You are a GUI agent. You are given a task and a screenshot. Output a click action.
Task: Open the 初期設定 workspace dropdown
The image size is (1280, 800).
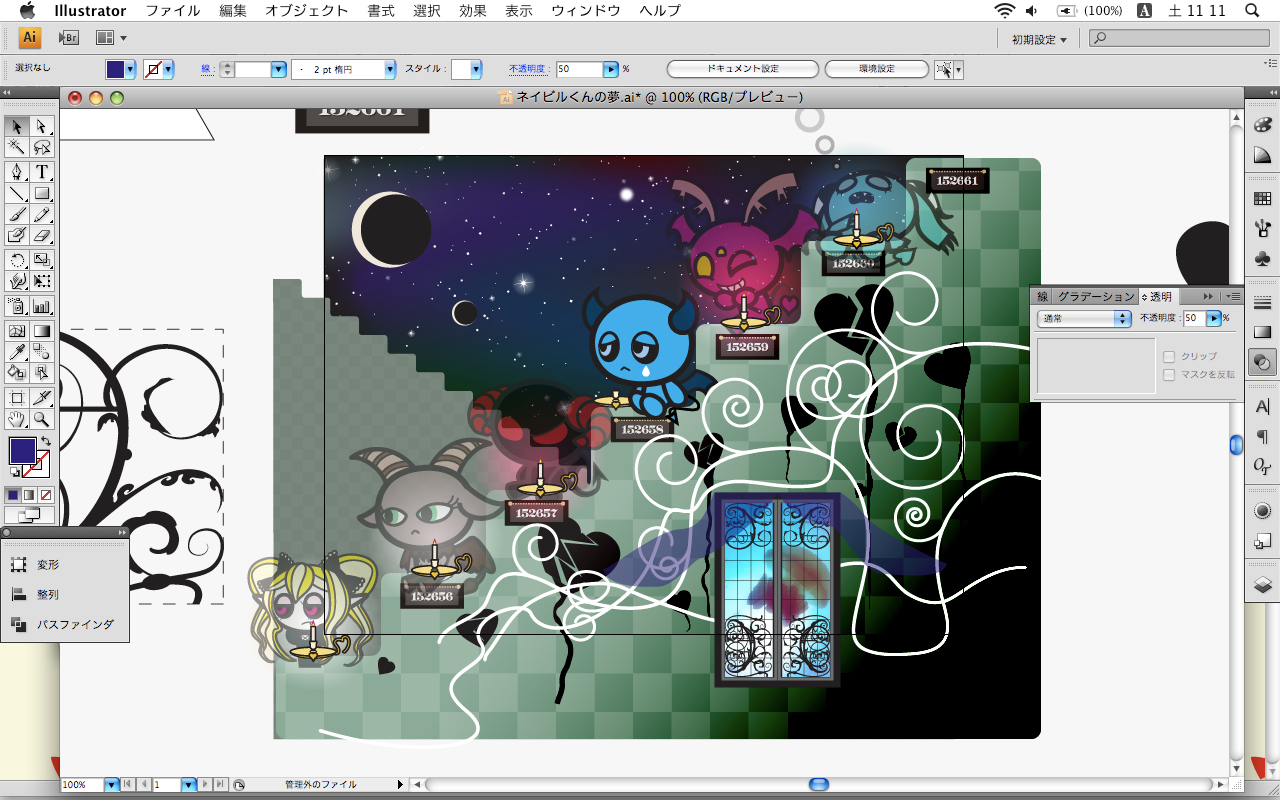click(1039, 39)
